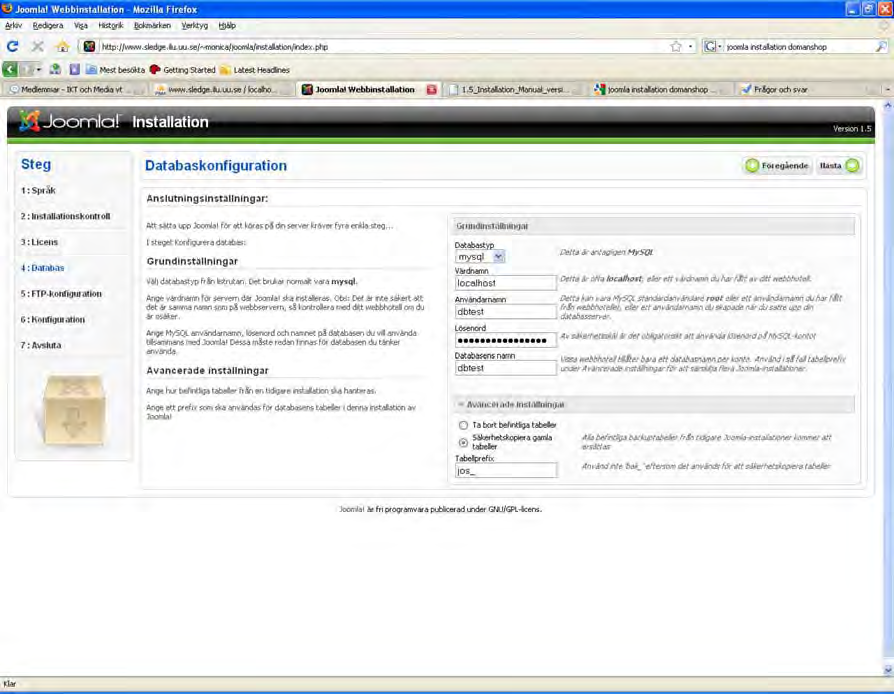Reload the page with refresh icon

13,46
